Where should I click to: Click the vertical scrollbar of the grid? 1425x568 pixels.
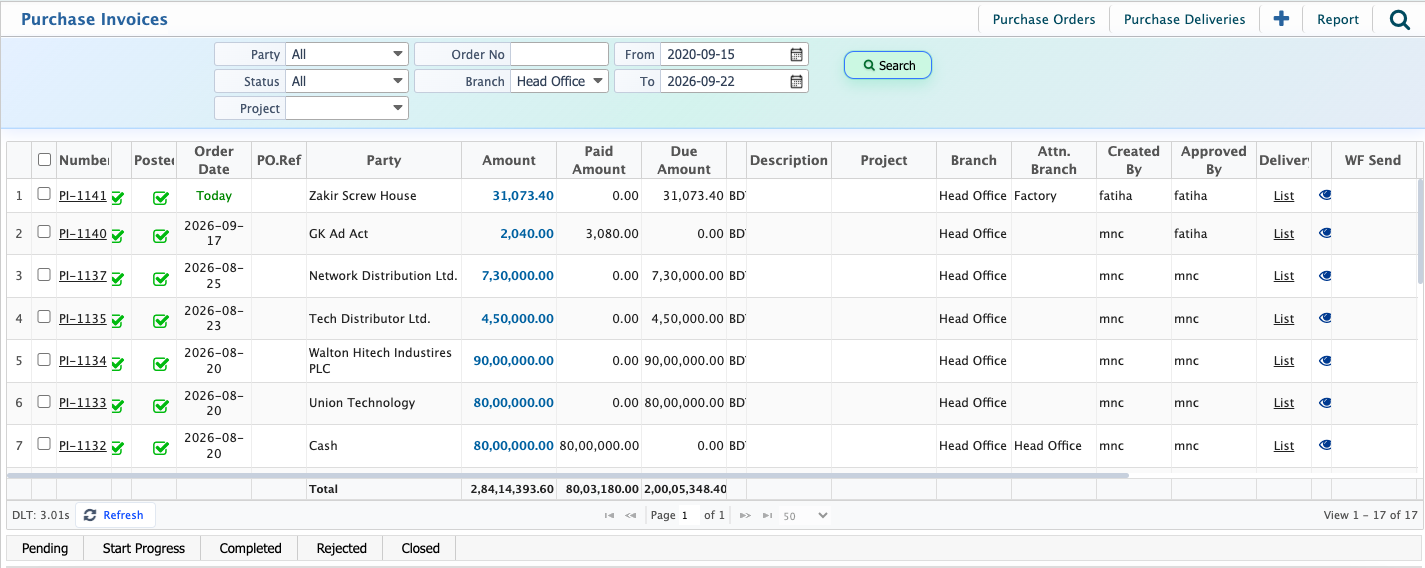(x=1420, y=232)
